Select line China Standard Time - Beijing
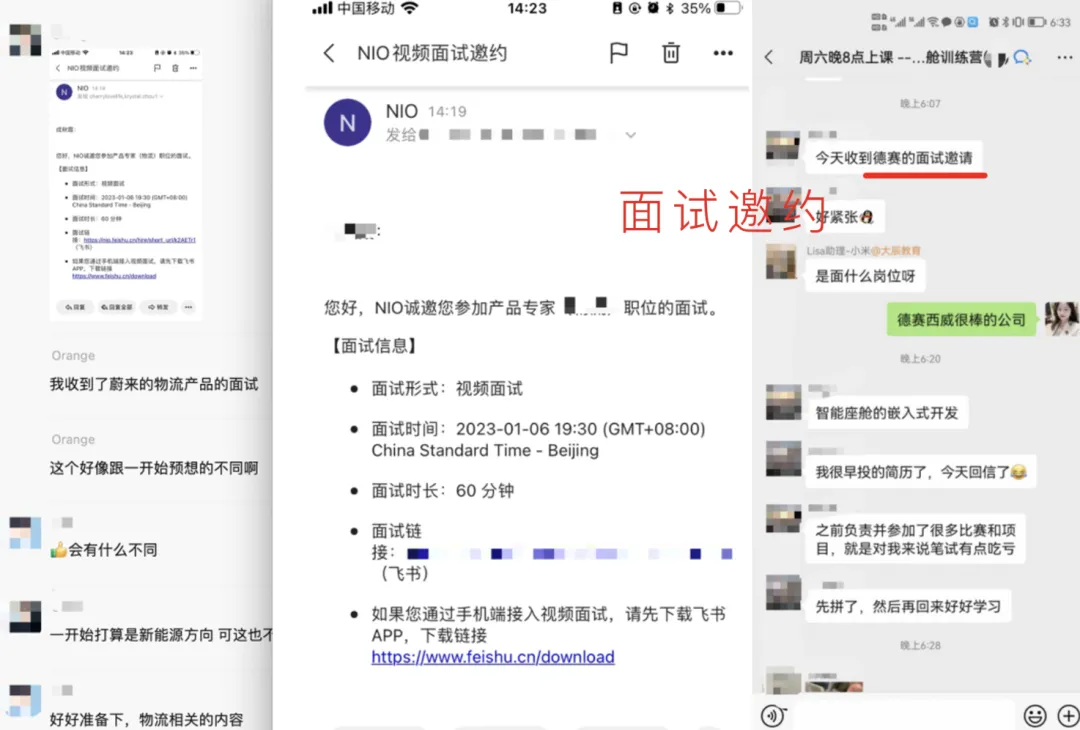The height and width of the screenshot is (730, 1080). 485,450
